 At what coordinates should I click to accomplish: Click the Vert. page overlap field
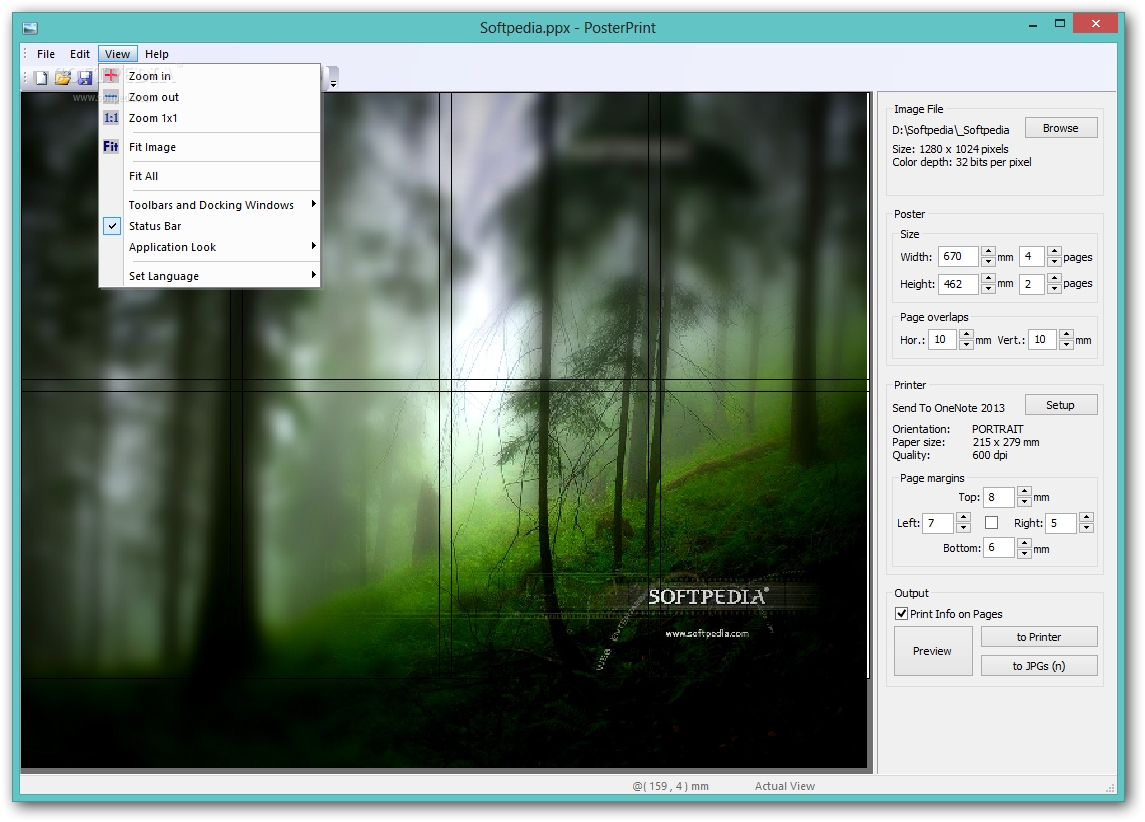click(x=1042, y=339)
